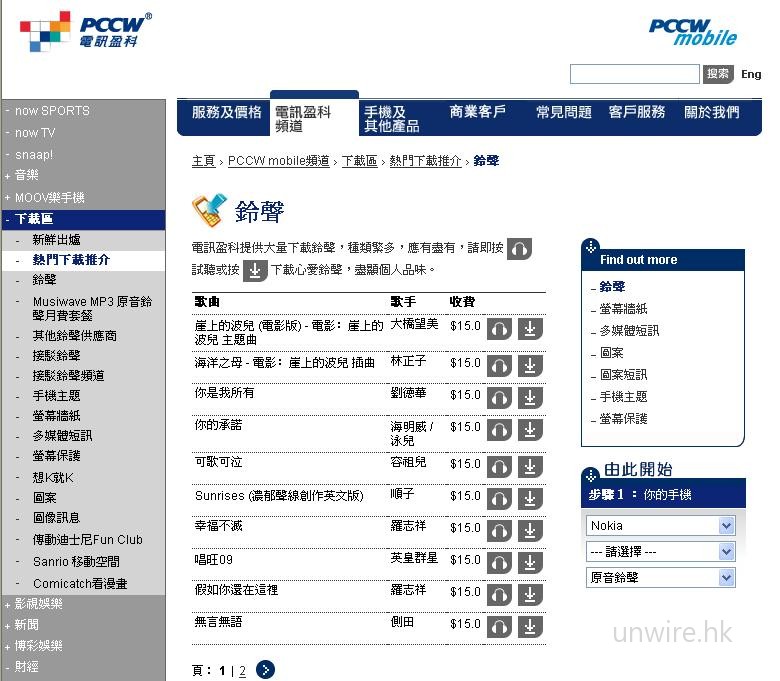Open the 常見問題 tab
Viewport: 780px width, 681px height.
tap(564, 112)
